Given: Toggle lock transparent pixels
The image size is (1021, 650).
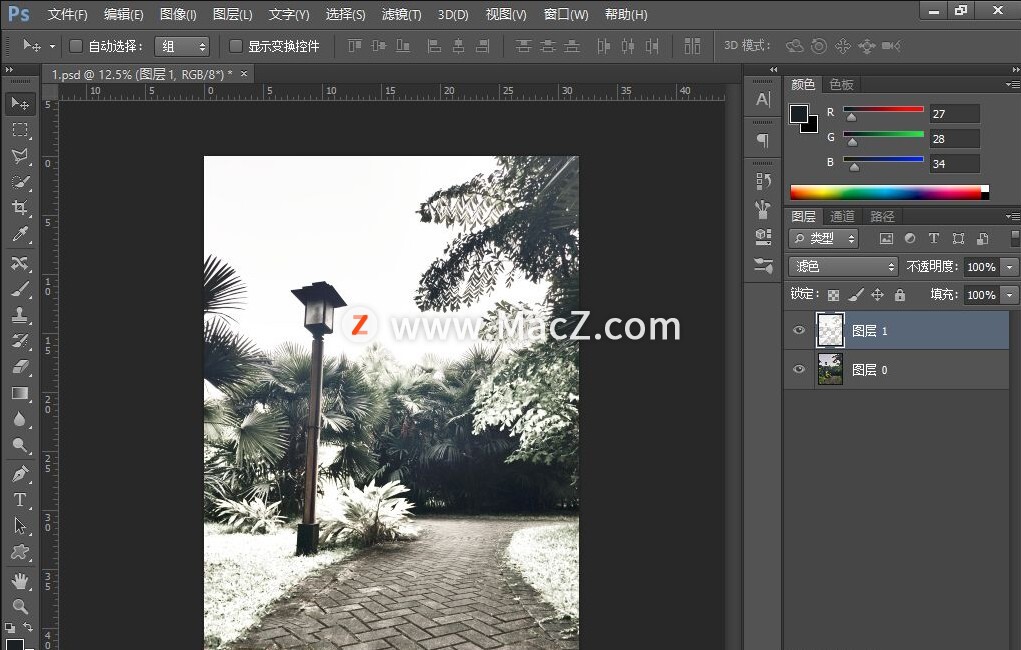Looking at the screenshot, I should (x=833, y=295).
